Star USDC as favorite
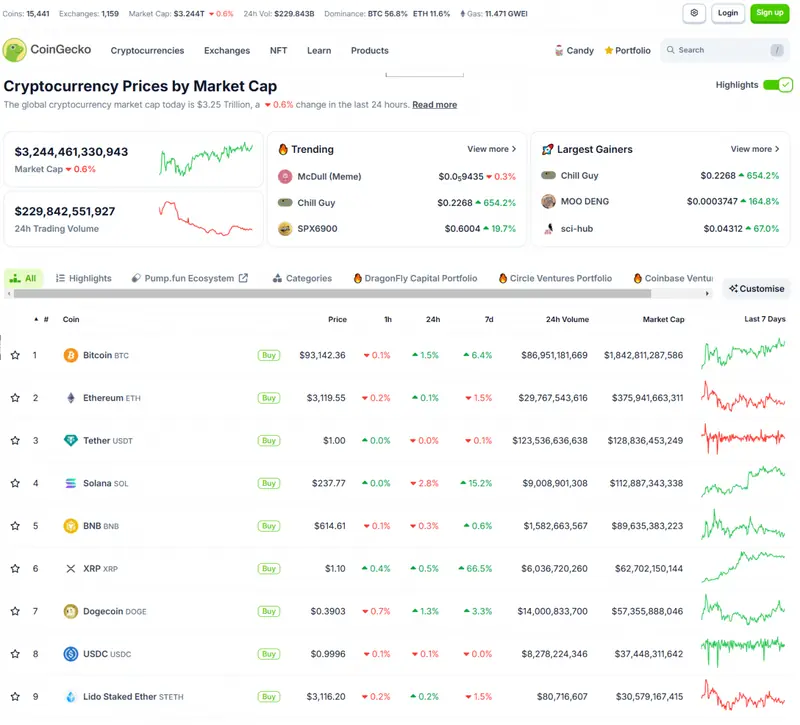The image size is (800, 725). (x=15, y=654)
